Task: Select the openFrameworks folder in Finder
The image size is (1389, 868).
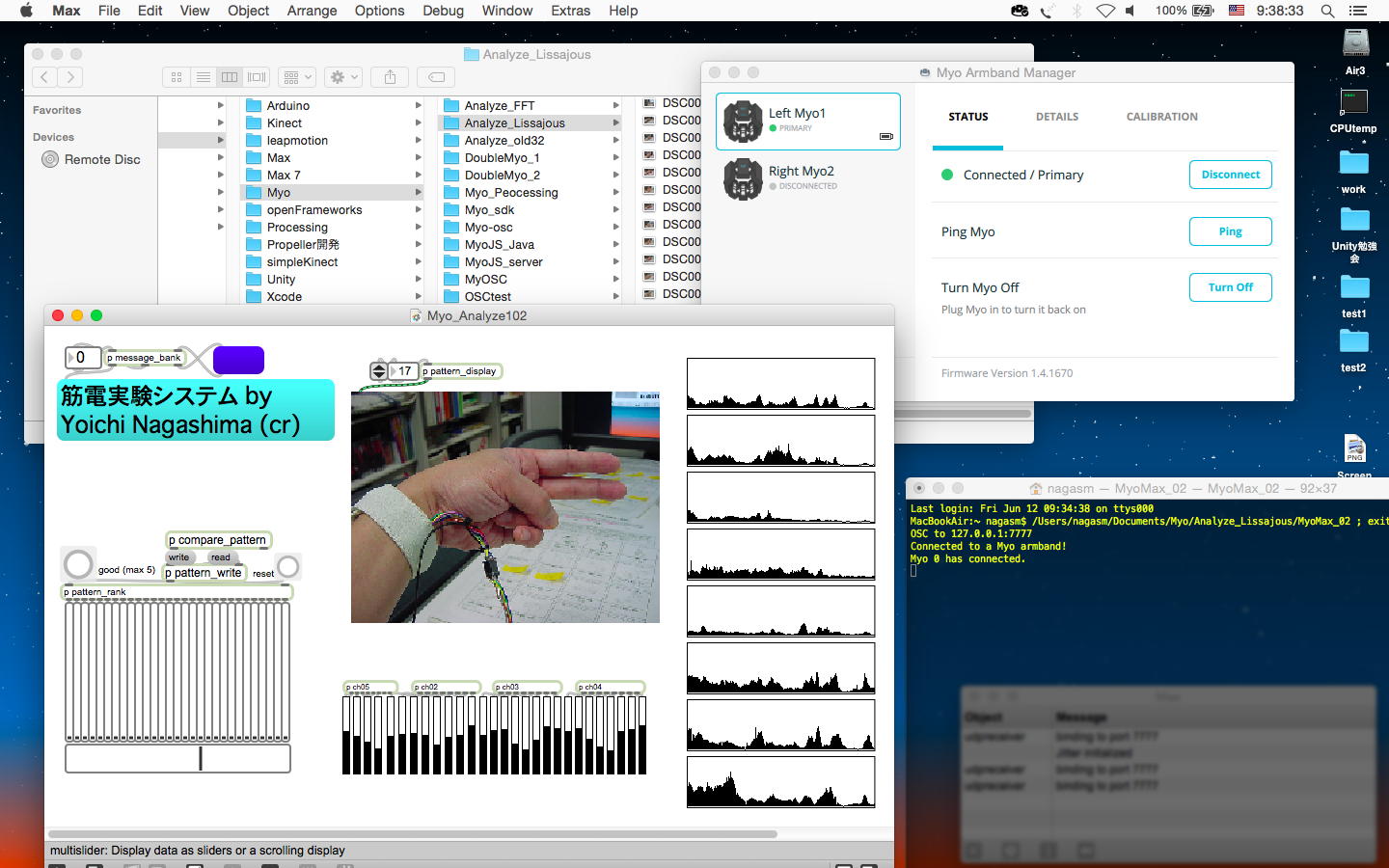Action: point(314,209)
